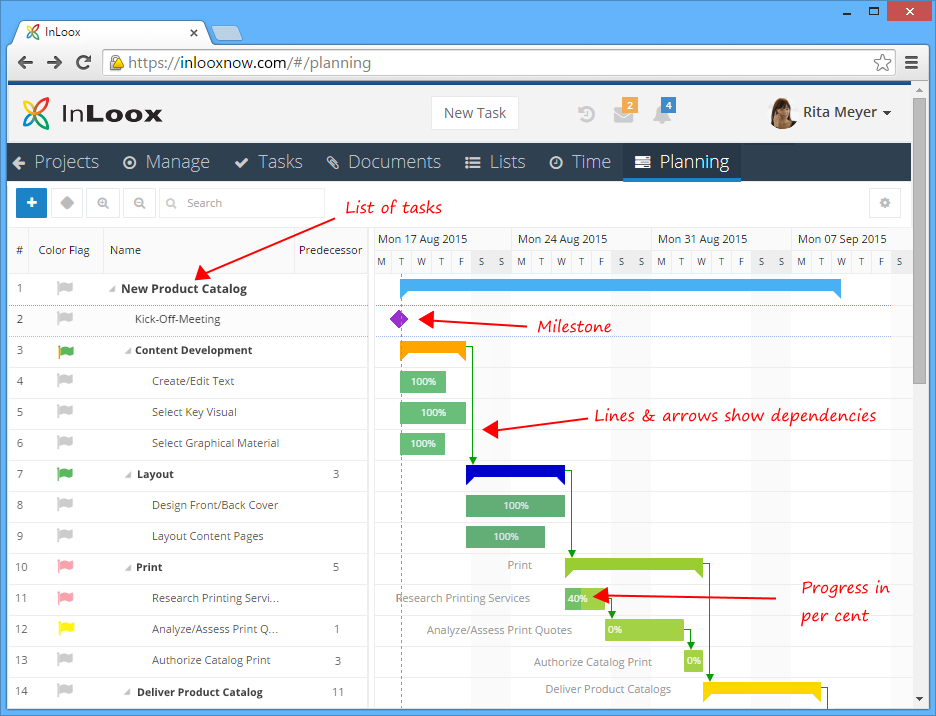The height and width of the screenshot is (716, 936).
Task: Collapse the Deliver Product Catalog group
Action: click(127, 692)
